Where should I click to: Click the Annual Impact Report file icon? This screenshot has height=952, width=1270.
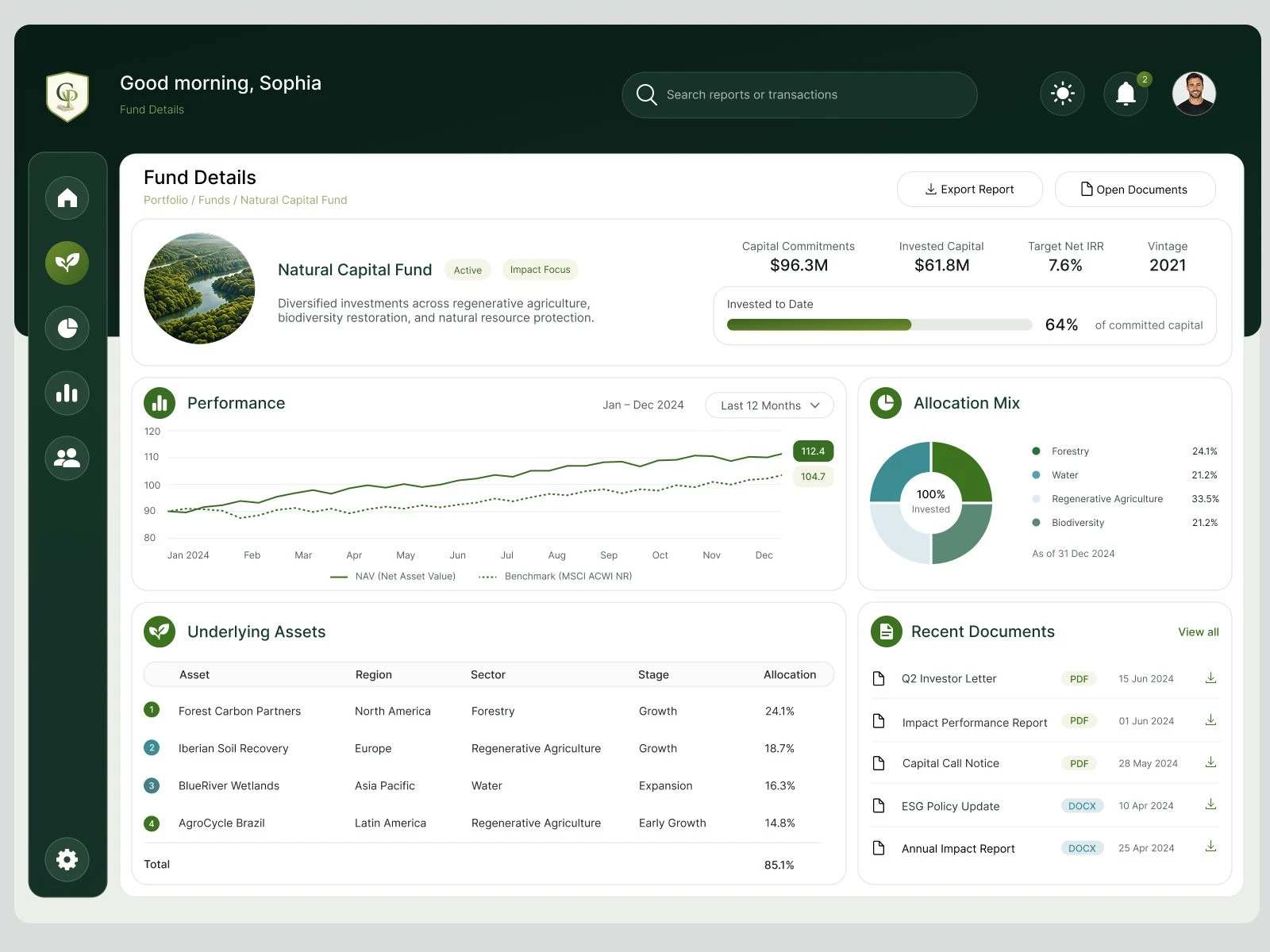click(879, 848)
